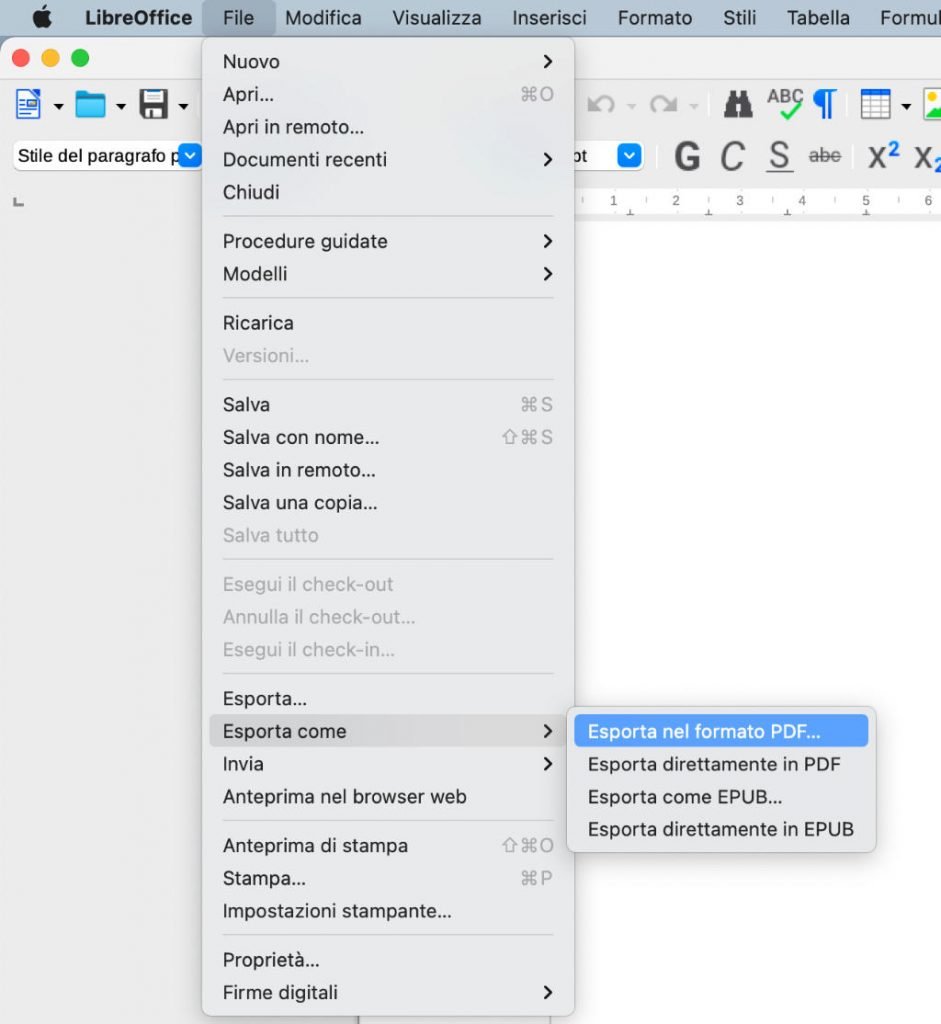
Task: Open Impostazioni stampante...
Action: [x=388, y=910]
